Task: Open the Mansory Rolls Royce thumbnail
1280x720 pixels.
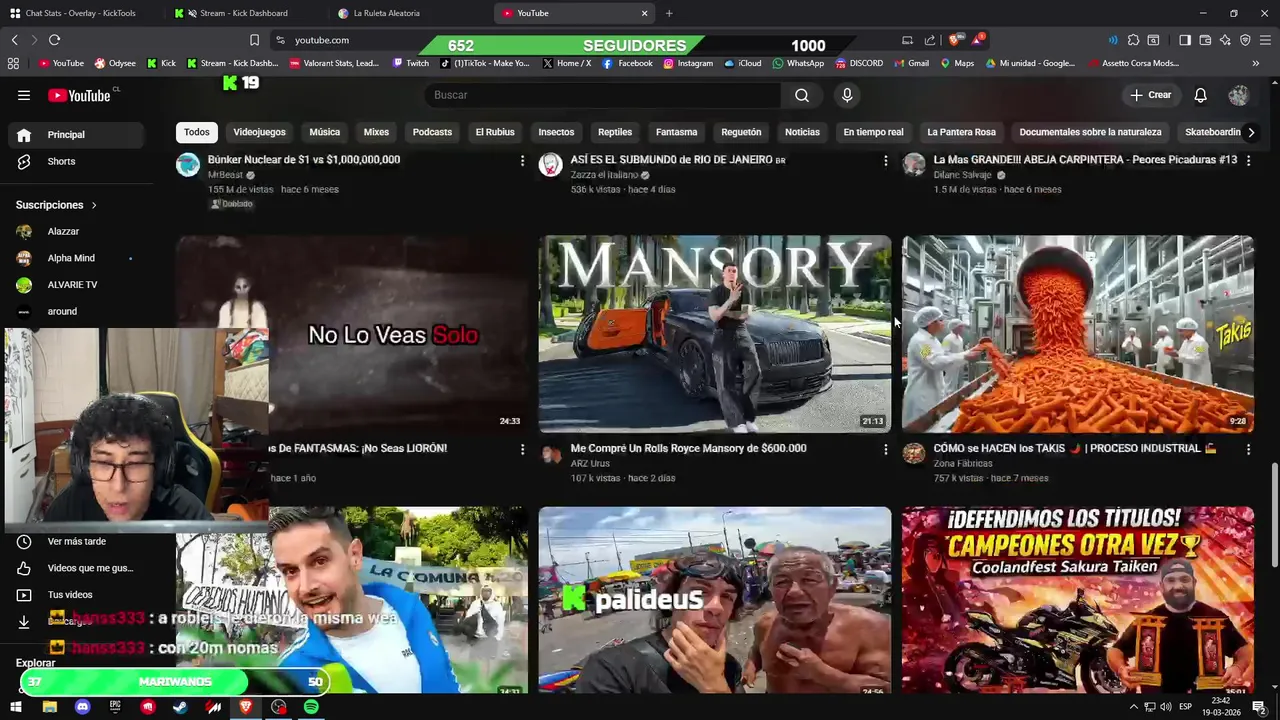Action: tap(715, 334)
